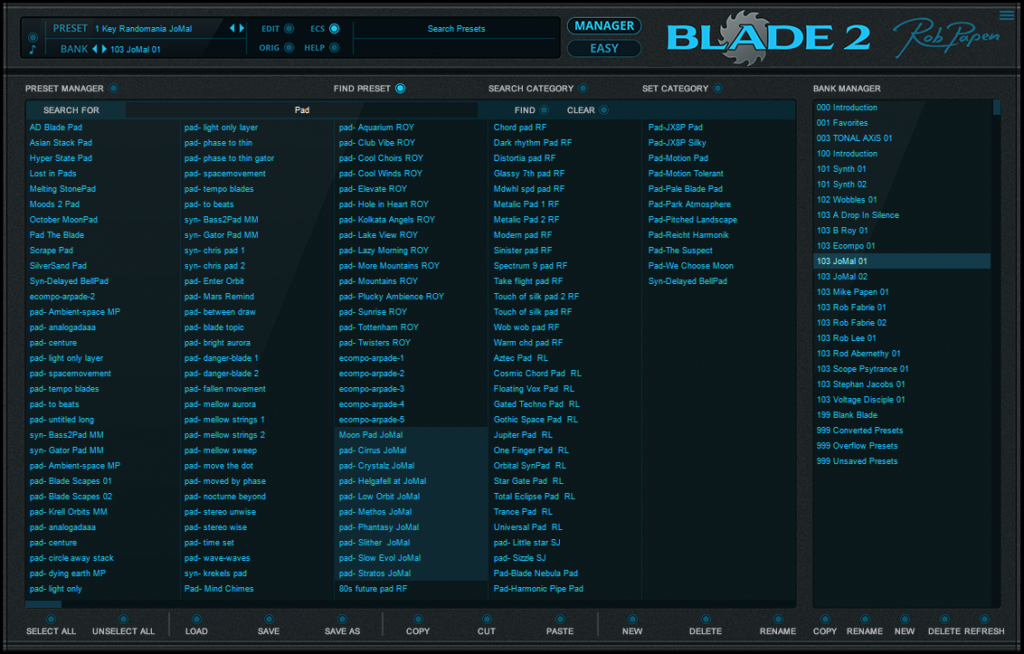Image resolution: width=1024 pixels, height=654 pixels.
Task: Select bank 001 Favorites
Action: [902, 123]
